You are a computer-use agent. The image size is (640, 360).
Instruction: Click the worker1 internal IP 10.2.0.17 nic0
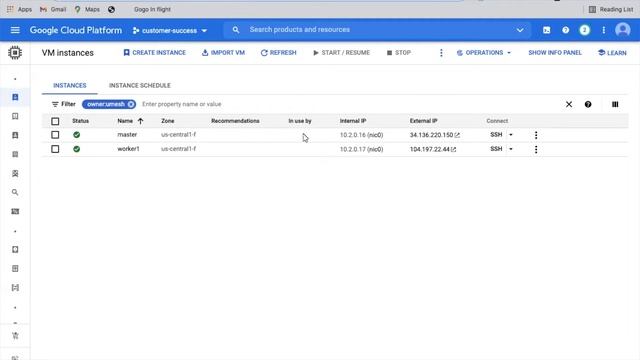pos(361,149)
